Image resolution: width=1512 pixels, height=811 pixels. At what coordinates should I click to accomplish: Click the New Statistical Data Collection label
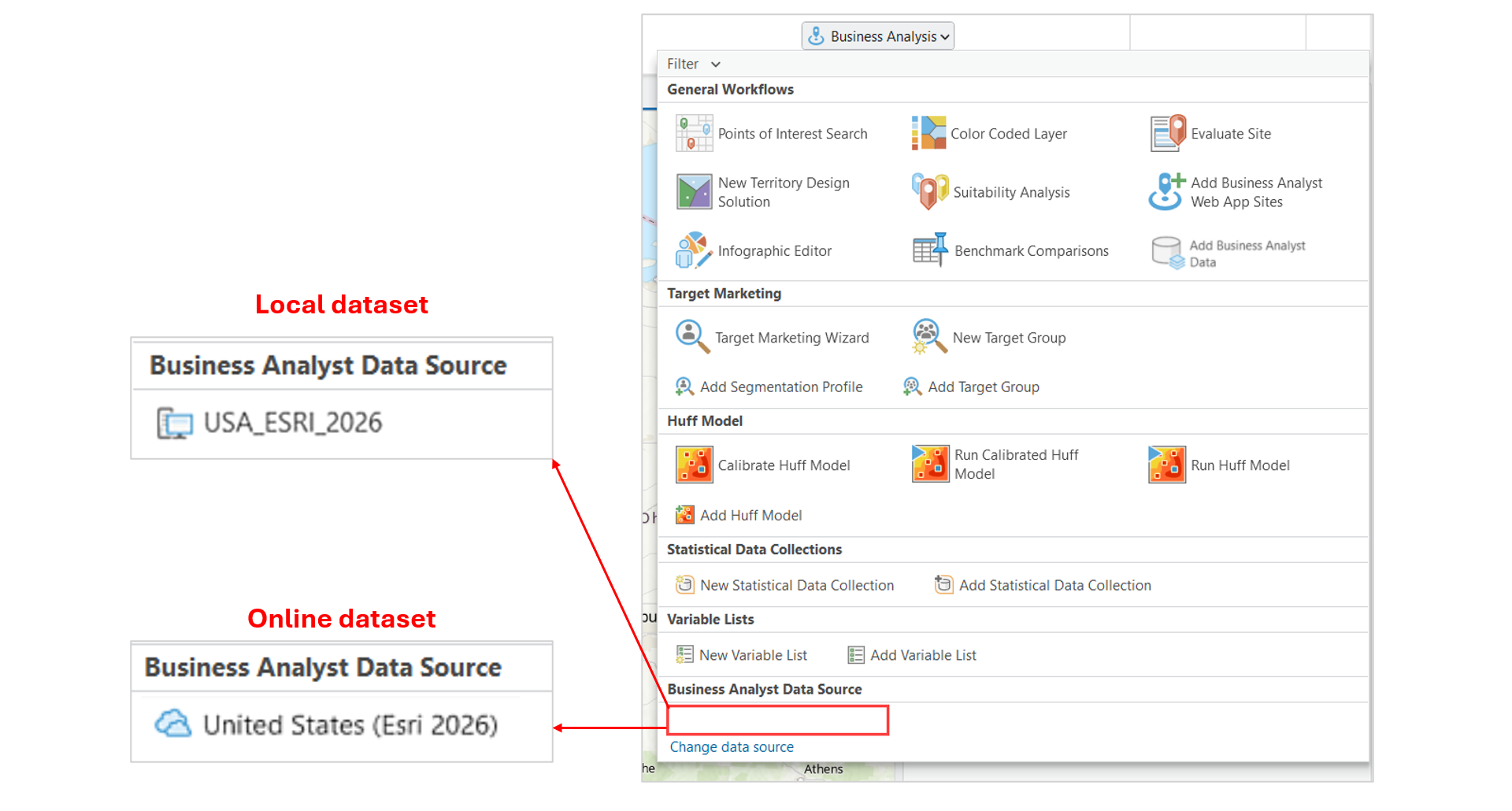point(797,585)
